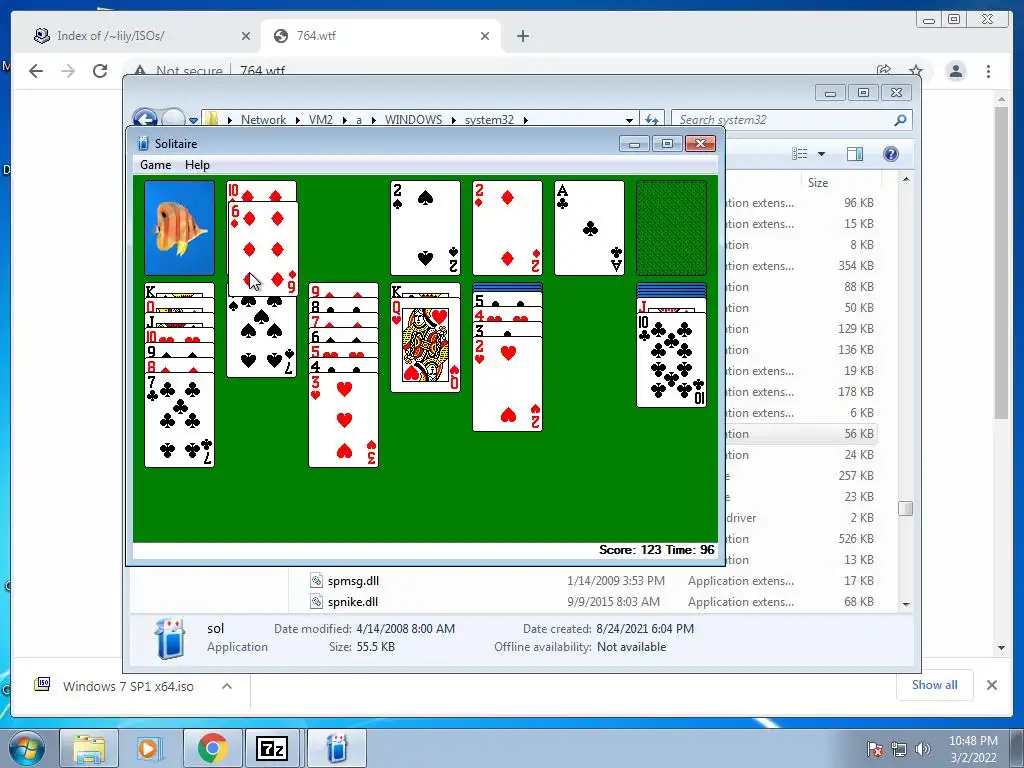1024x768 pixels.
Task: Open the view options dropdown arrow
Action: [x=822, y=154]
